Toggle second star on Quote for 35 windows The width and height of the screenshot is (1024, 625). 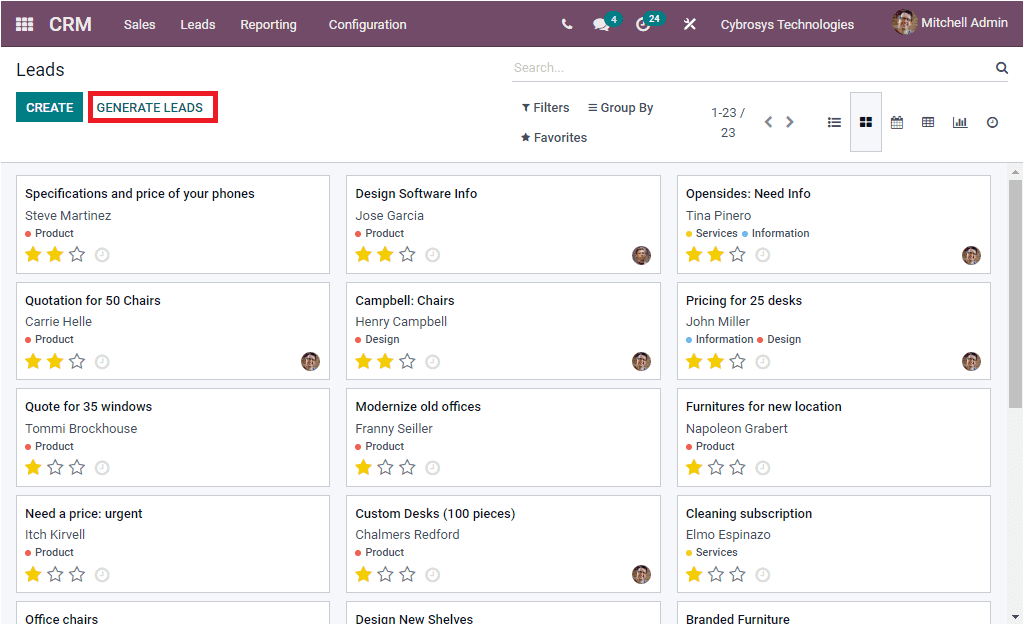click(x=54, y=467)
